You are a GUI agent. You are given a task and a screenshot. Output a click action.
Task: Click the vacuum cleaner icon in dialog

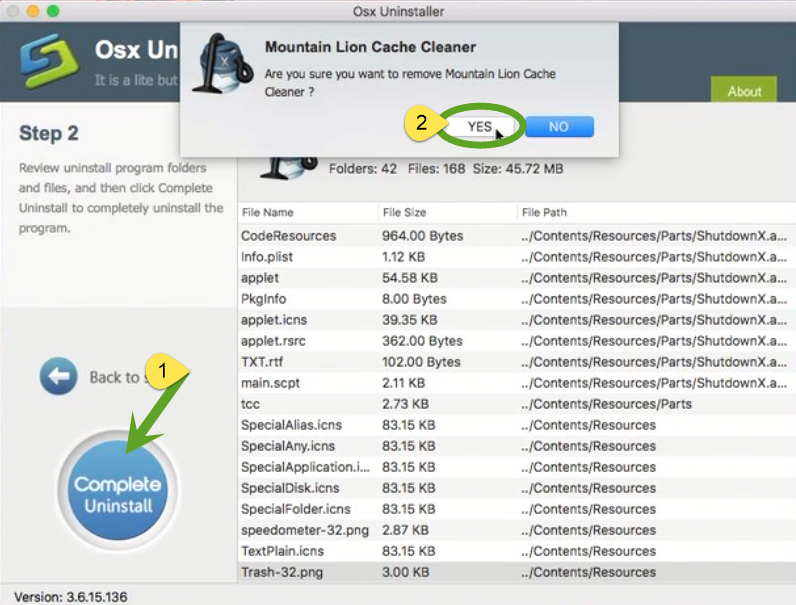tap(222, 63)
